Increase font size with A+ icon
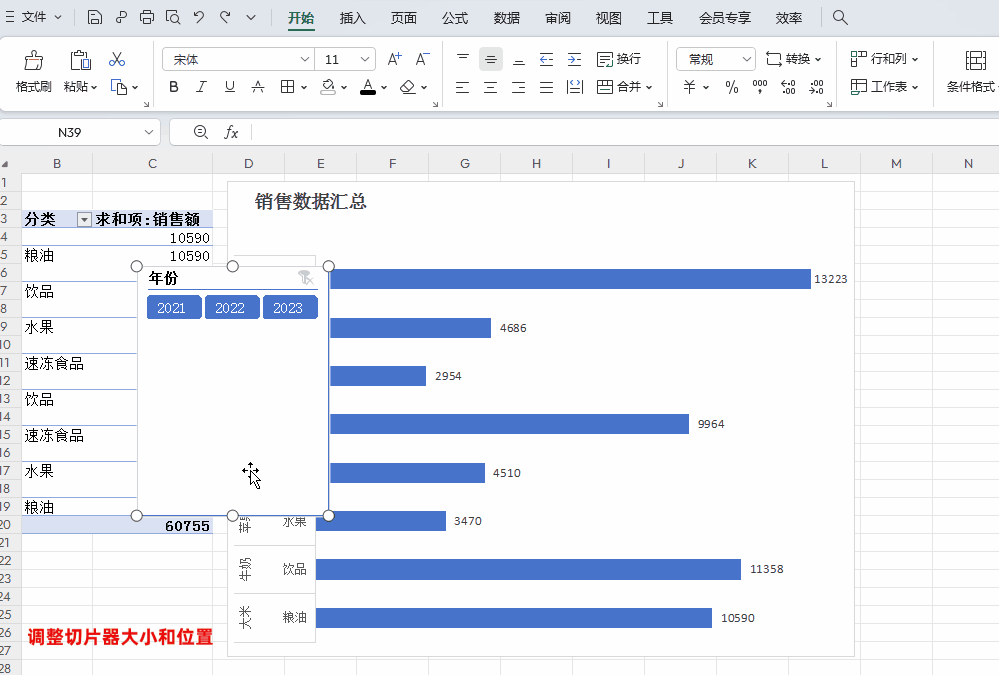 pyautogui.click(x=394, y=59)
